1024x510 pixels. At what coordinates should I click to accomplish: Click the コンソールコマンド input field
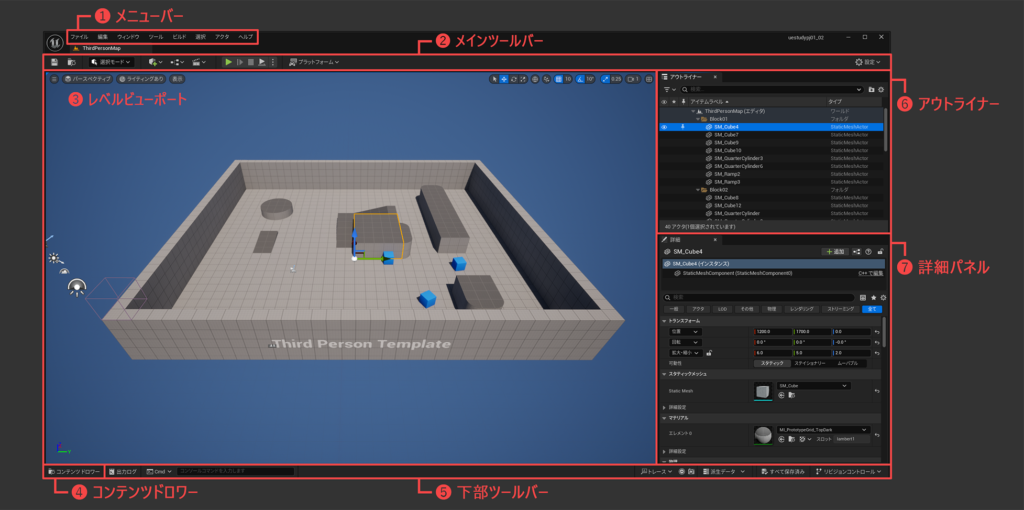(235, 471)
